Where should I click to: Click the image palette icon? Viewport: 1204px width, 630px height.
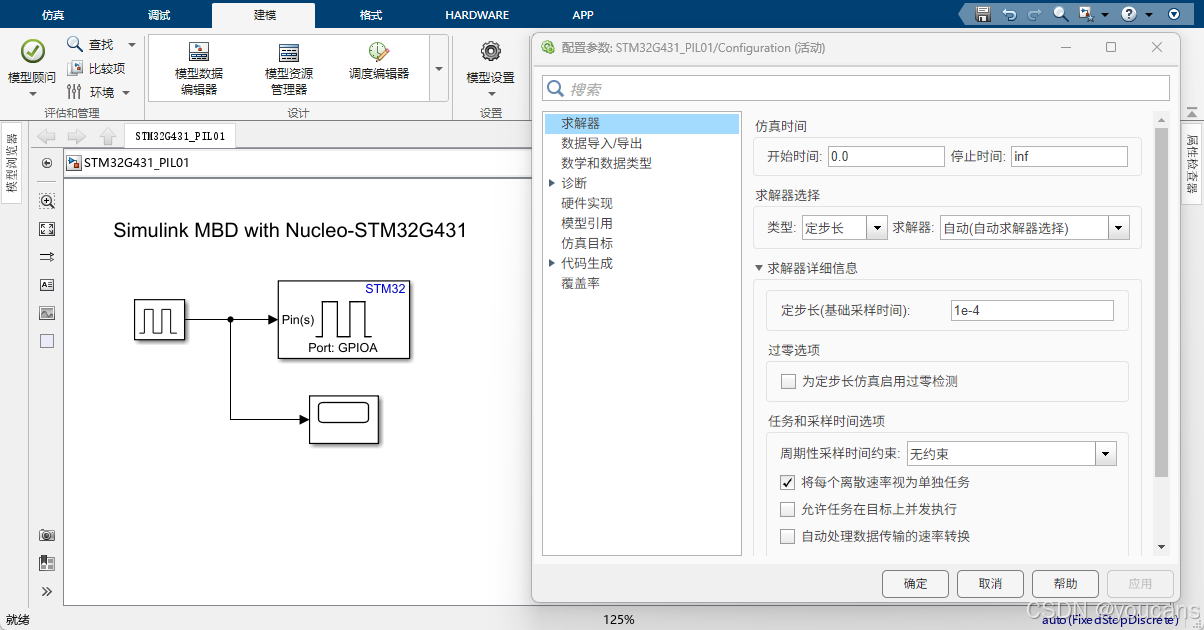(x=47, y=313)
